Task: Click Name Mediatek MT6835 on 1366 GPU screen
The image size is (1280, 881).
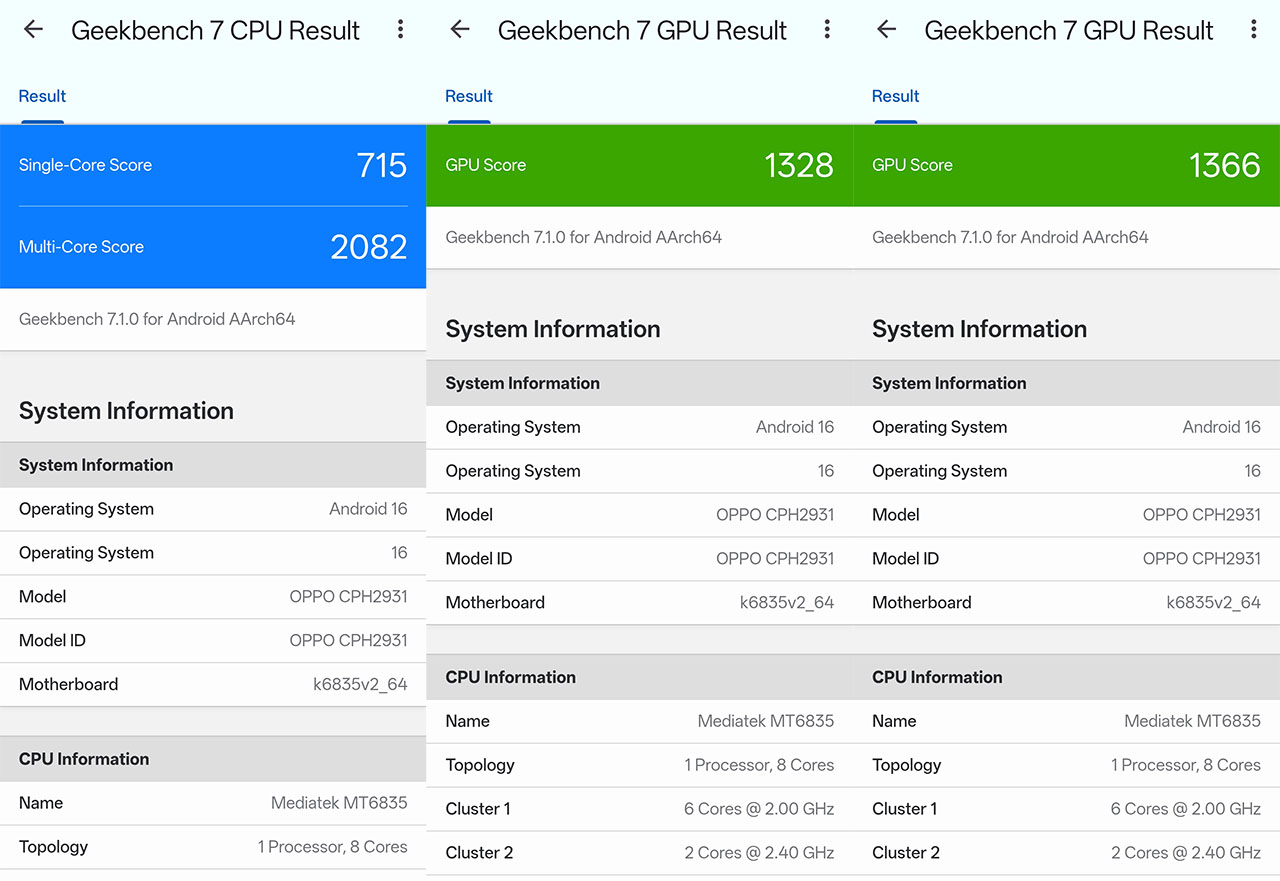Action: [1067, 721]
